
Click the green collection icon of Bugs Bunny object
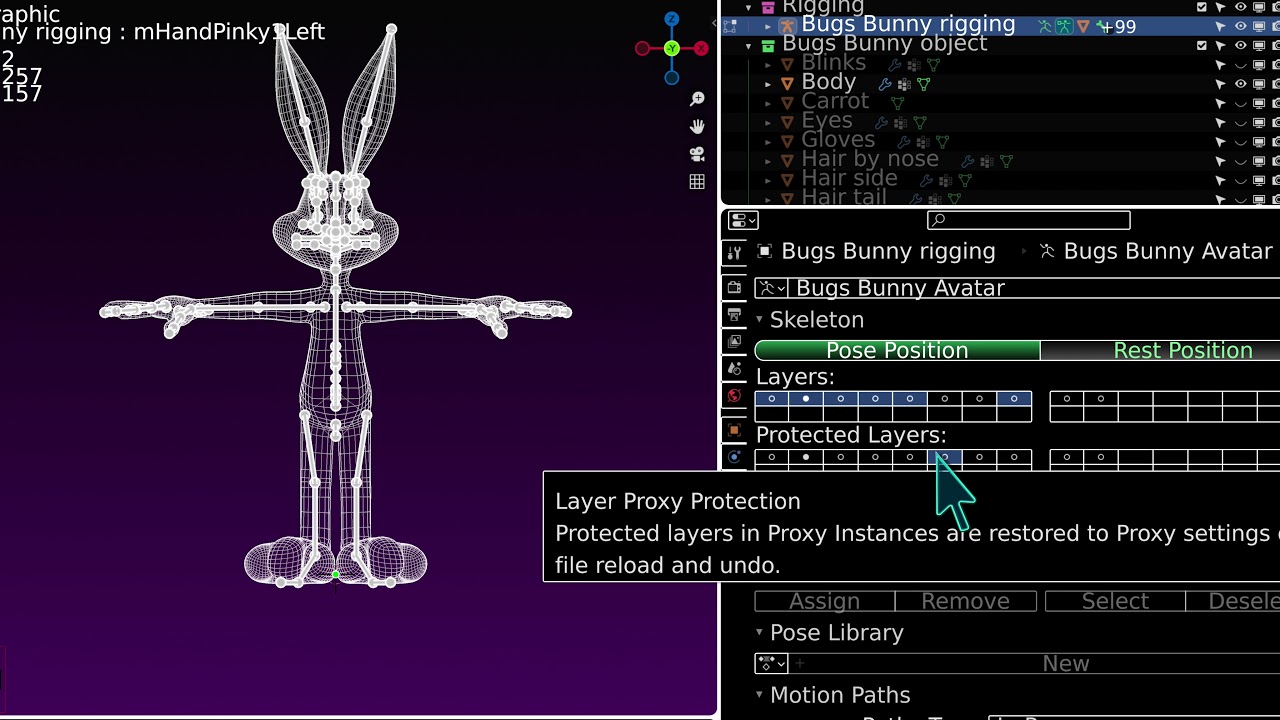click(x=768, y=46)
